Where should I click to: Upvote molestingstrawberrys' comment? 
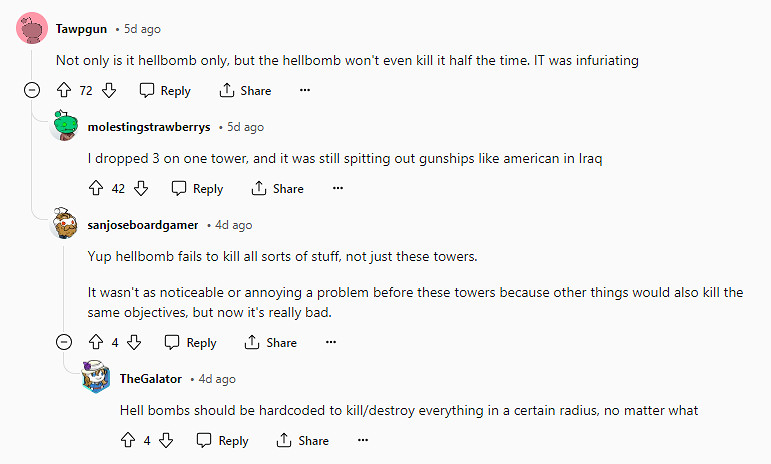tap(97, 188)
